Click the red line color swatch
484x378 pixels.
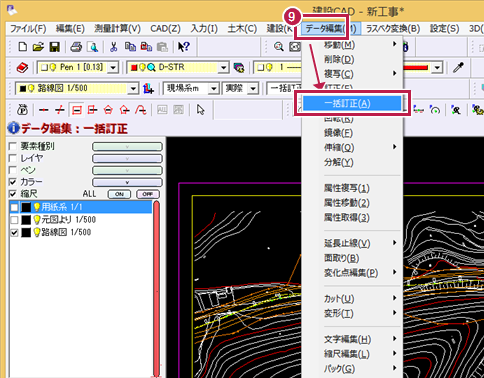(415, 68)
